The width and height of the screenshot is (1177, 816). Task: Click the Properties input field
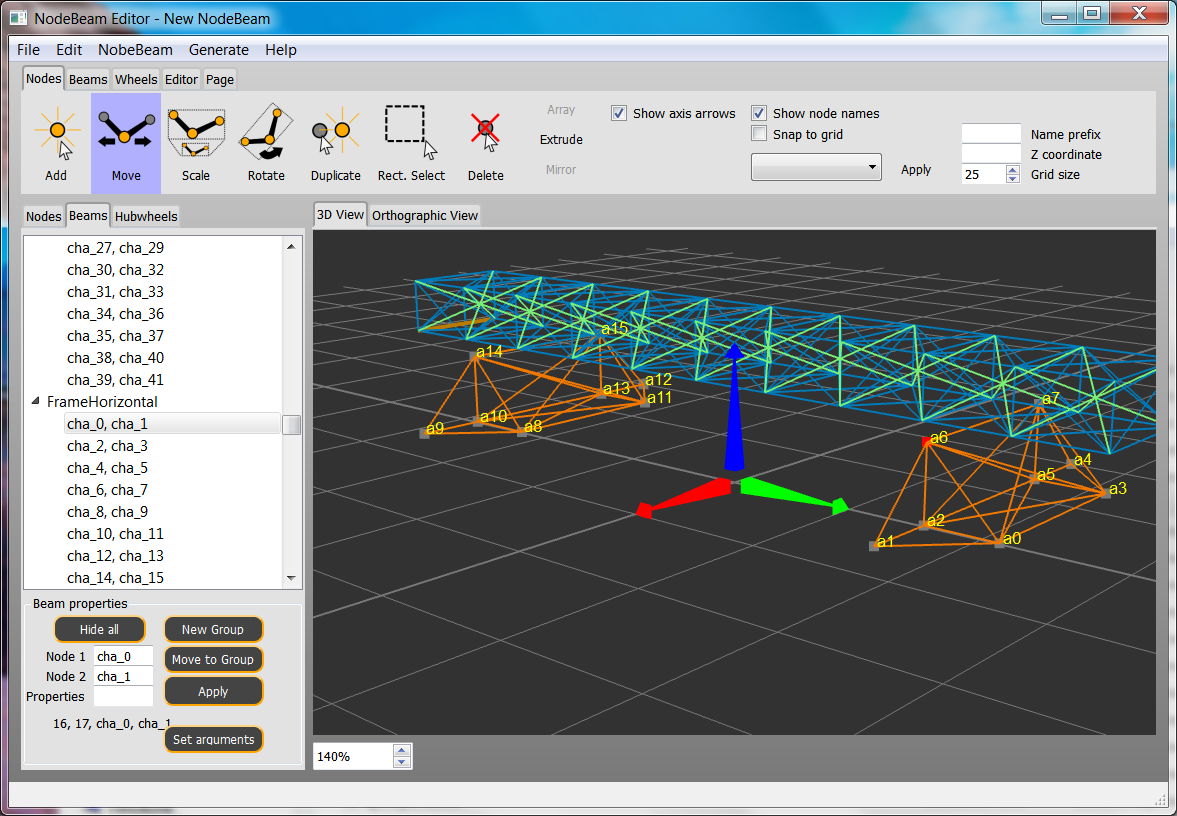coord(123,696)
